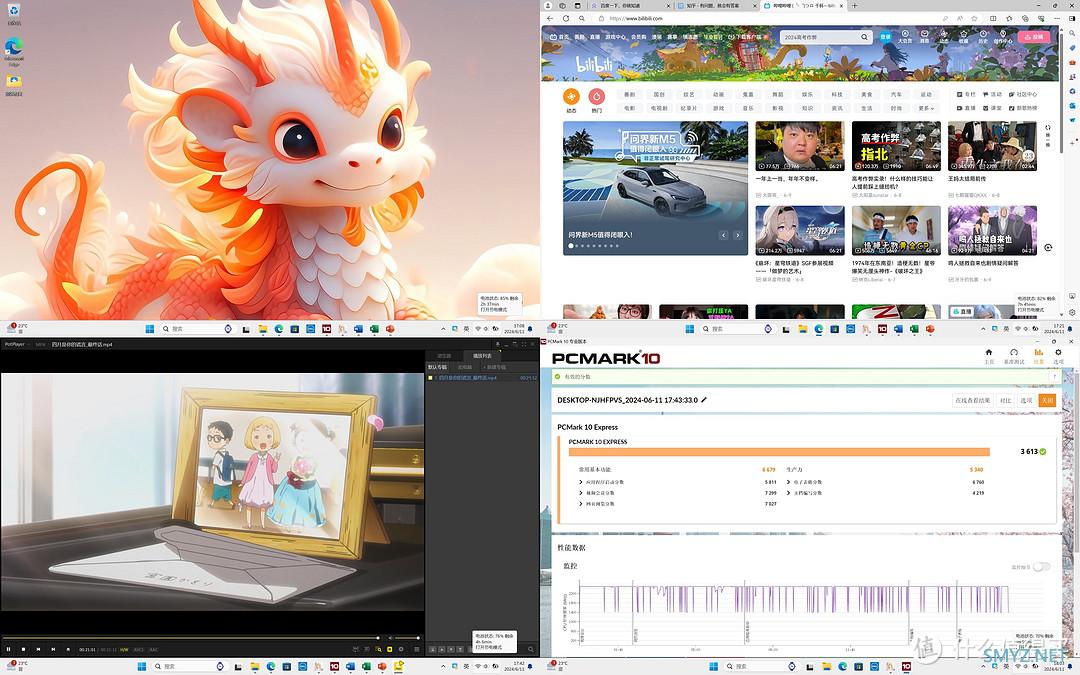The image size is (1080, 675).
Task: Skip to the next file in PotPlayer
Action: coord(53,649)
